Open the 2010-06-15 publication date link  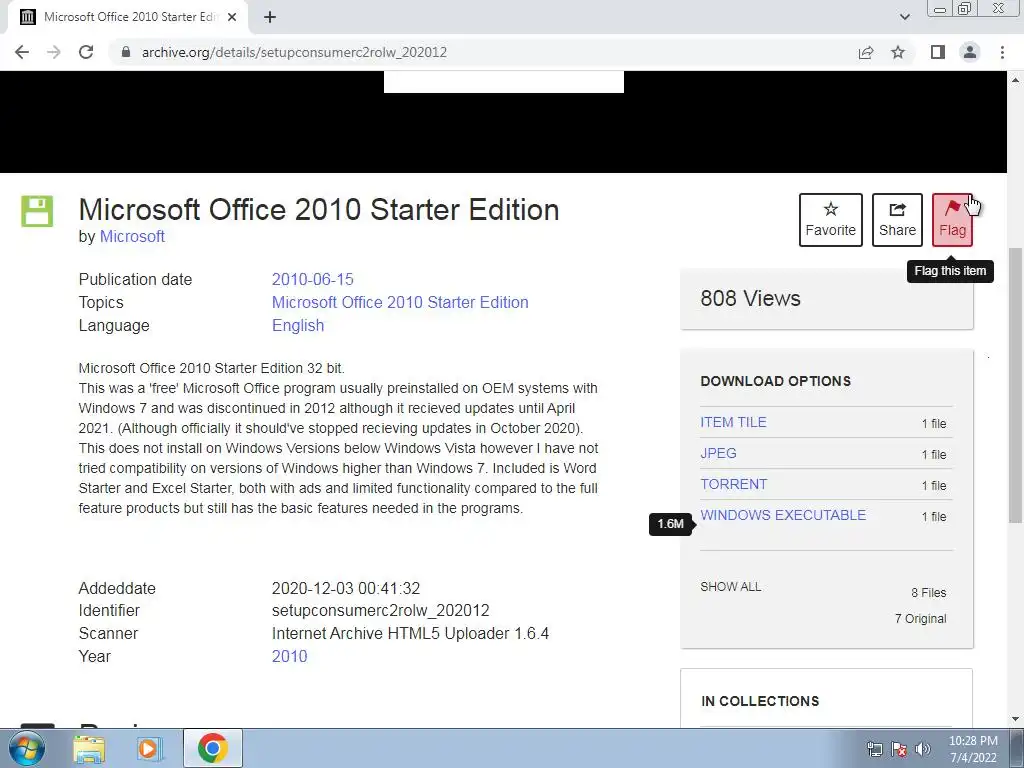[313, 280]
